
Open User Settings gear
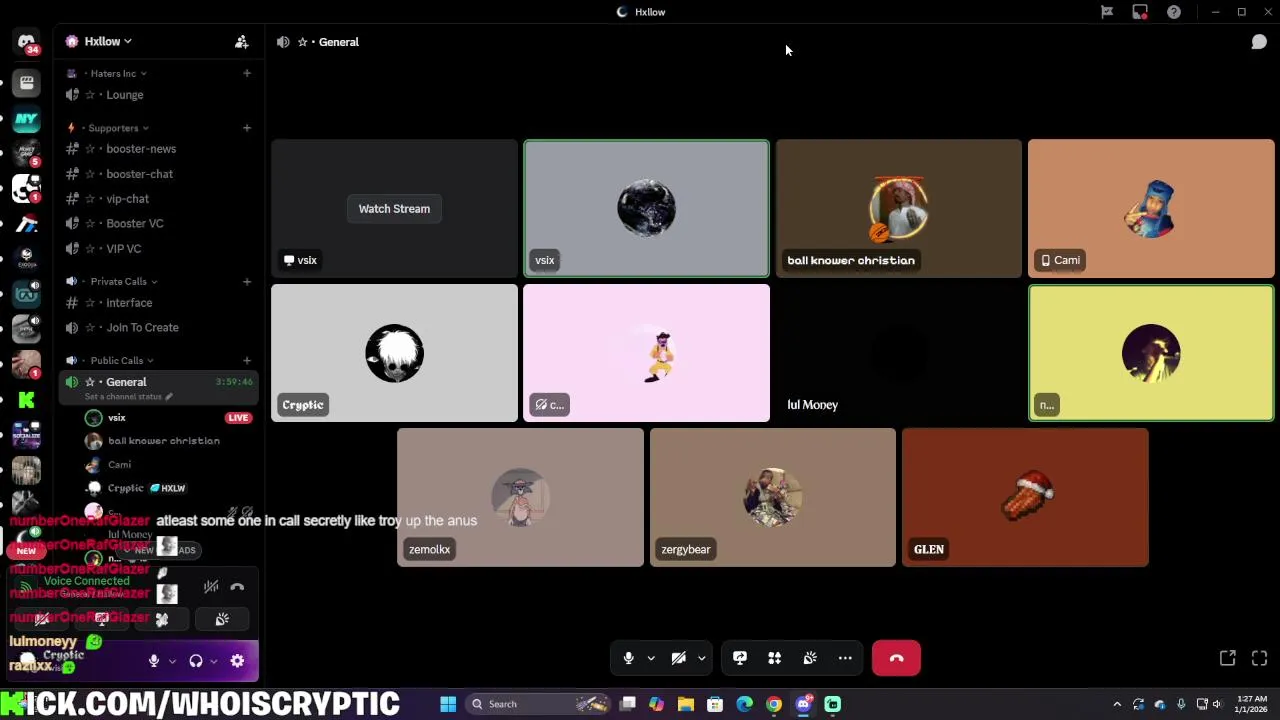[237, 661]
